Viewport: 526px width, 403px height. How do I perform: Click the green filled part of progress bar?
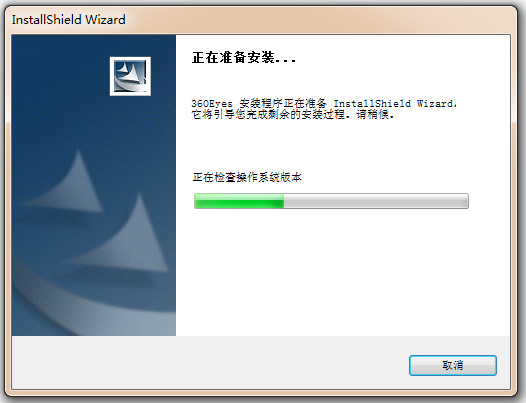(239, 201)
